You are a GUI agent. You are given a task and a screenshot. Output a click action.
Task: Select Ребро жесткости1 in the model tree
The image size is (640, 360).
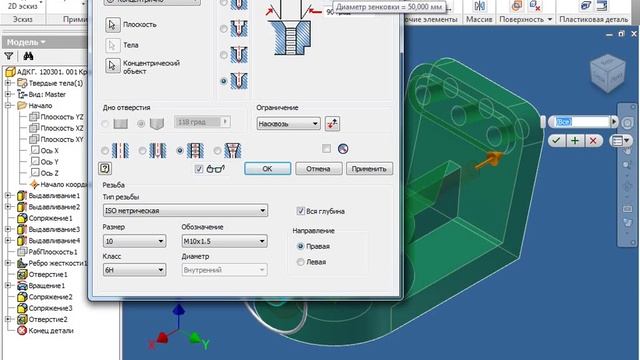pyautogui.click(x=58, y=263)
